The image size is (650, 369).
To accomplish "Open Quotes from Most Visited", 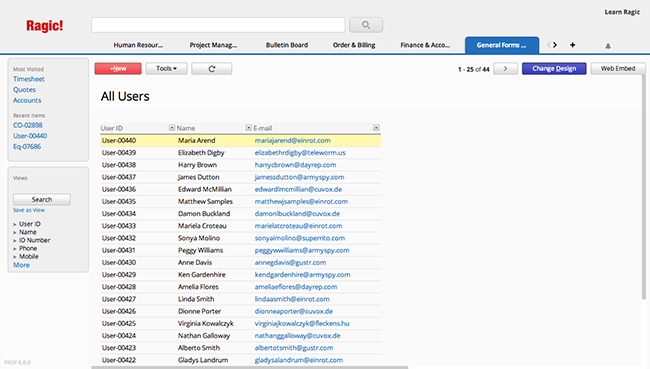I will [24, 90].
